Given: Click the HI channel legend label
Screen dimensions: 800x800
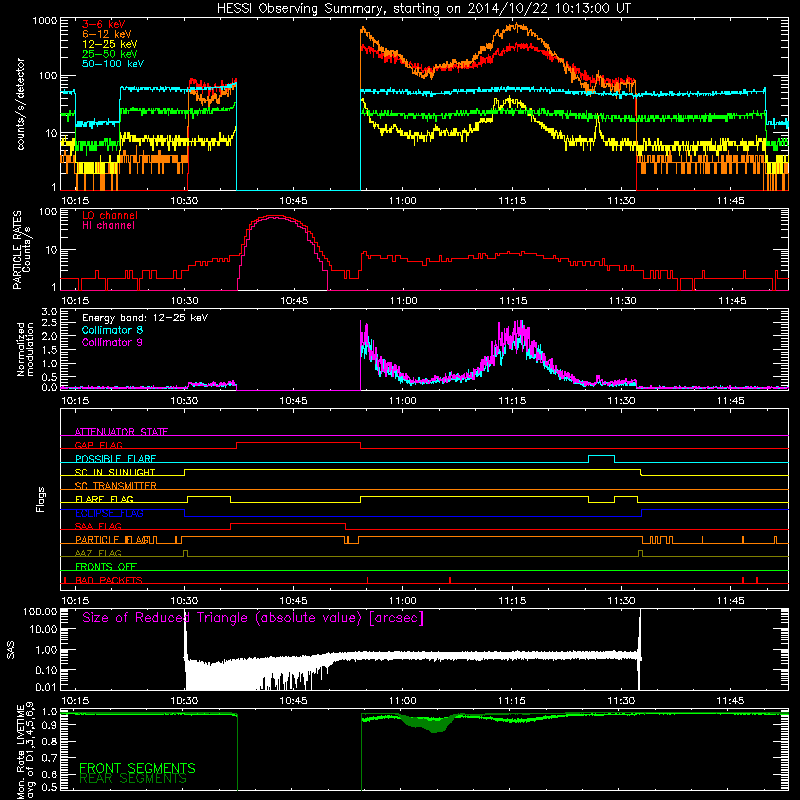Looking at the screenshot, I should 108,226.
